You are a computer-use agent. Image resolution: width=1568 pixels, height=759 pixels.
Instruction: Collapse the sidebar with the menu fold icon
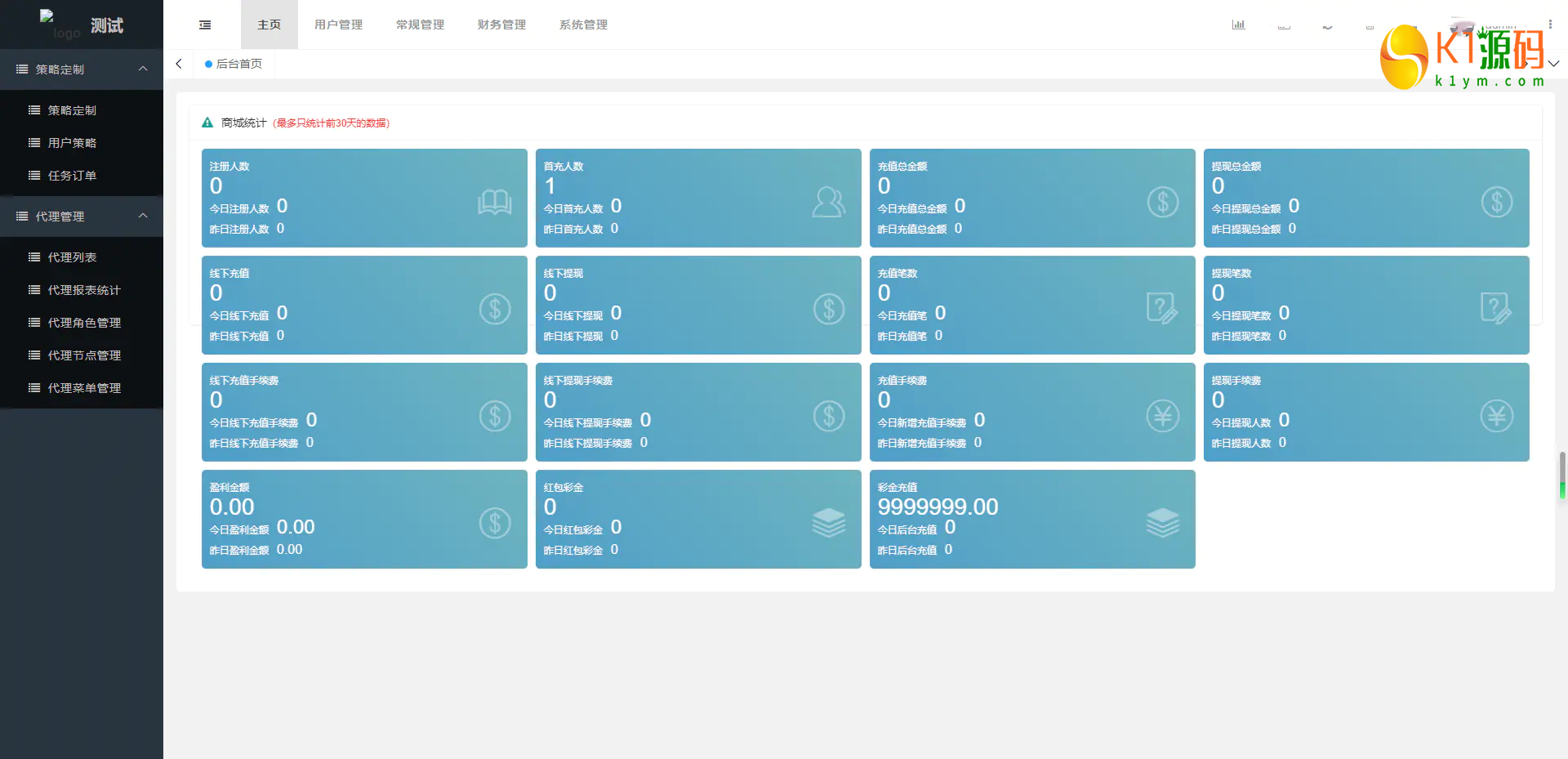[205, 25]
